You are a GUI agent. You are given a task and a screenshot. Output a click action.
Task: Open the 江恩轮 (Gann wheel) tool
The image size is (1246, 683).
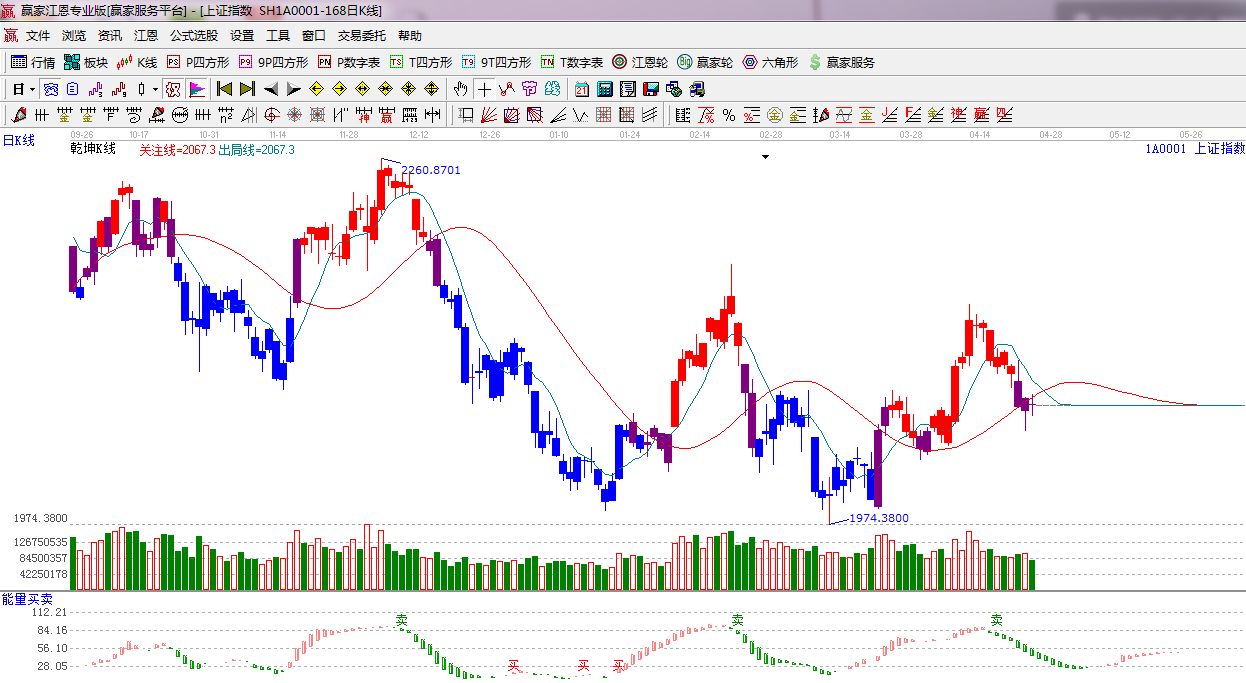click(640, 62)
